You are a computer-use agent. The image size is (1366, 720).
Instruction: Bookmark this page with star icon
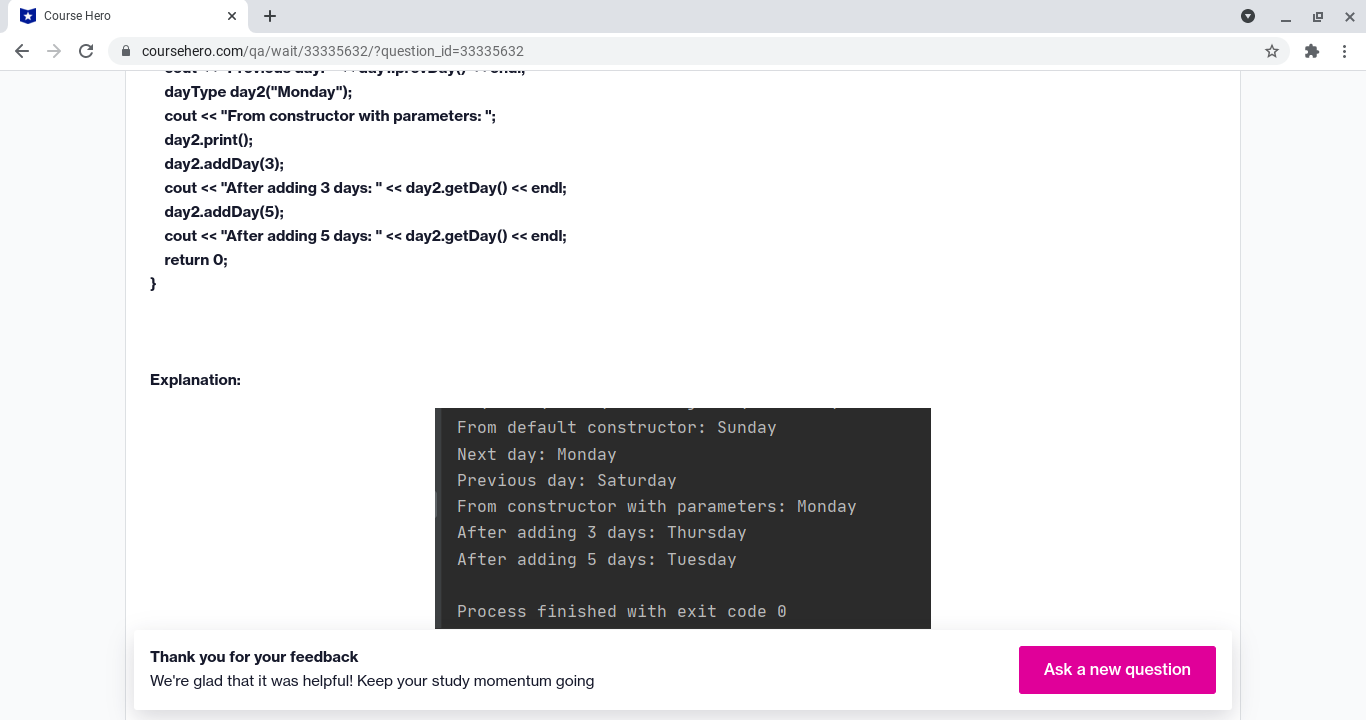[1272, 51]
